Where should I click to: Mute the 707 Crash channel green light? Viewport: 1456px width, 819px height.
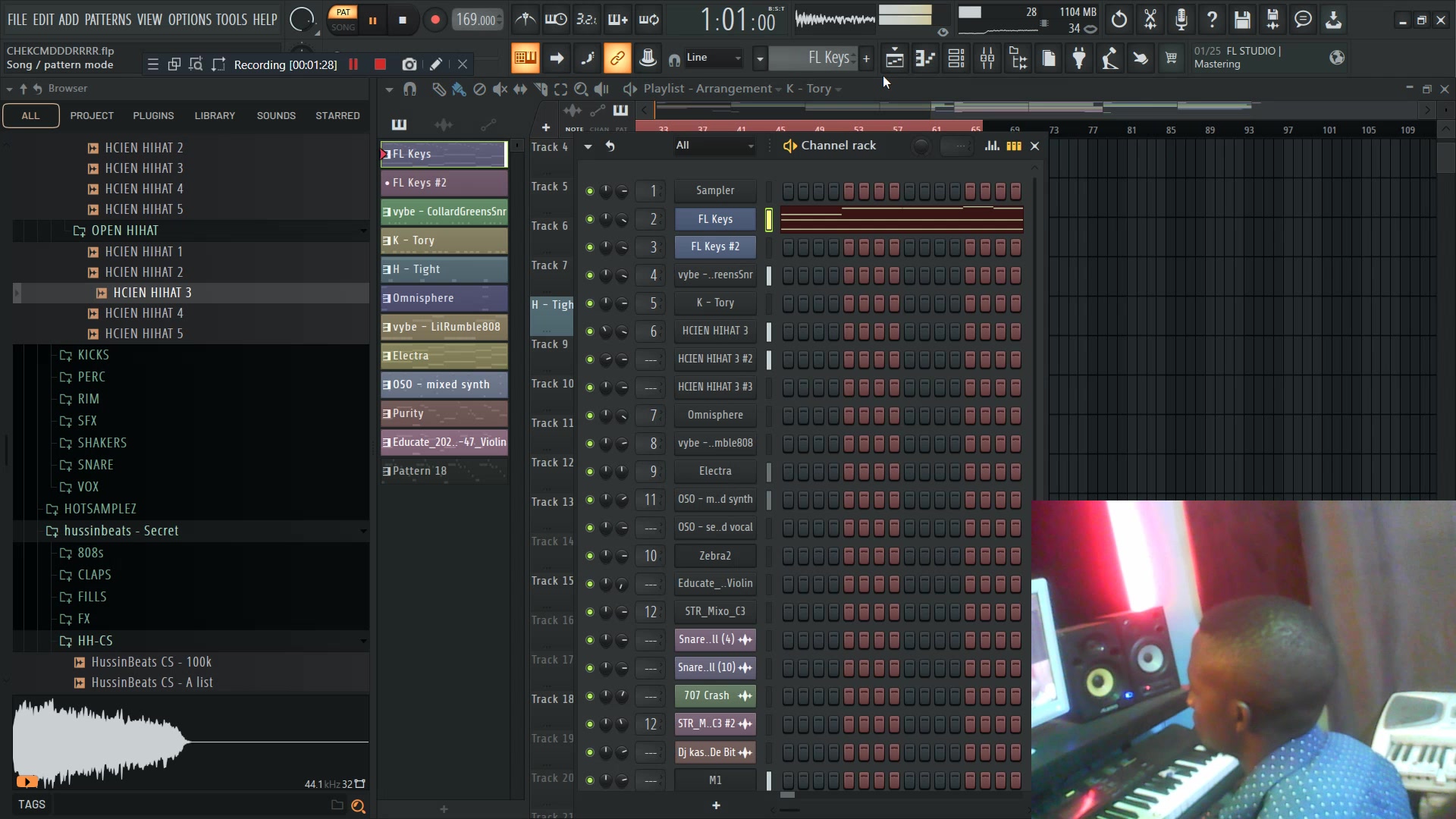point(590,696)
